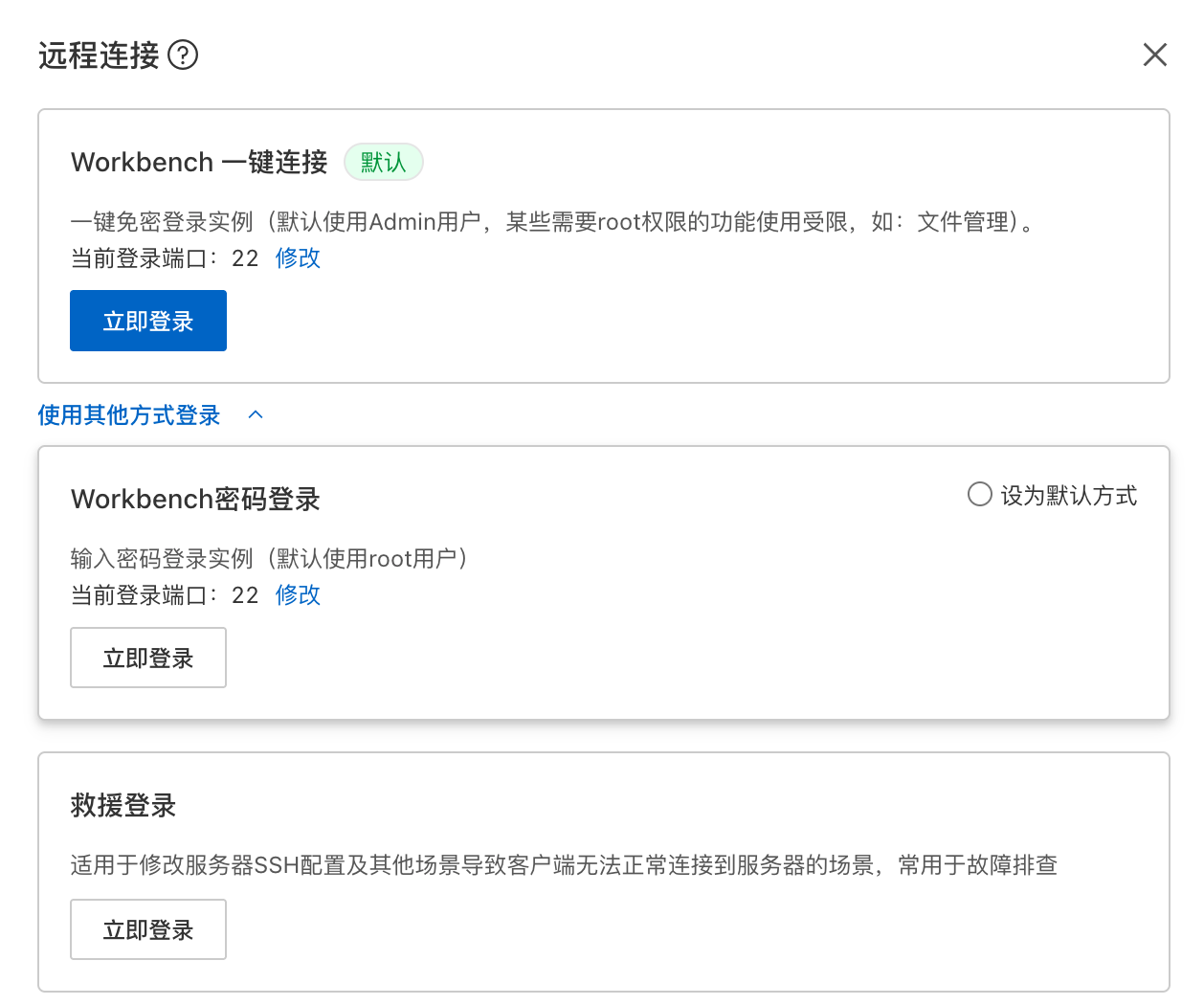Click 立即登录 under Workbench 一键连接
Screen dimensions: 1204x1005
click(x=147, y=321)
